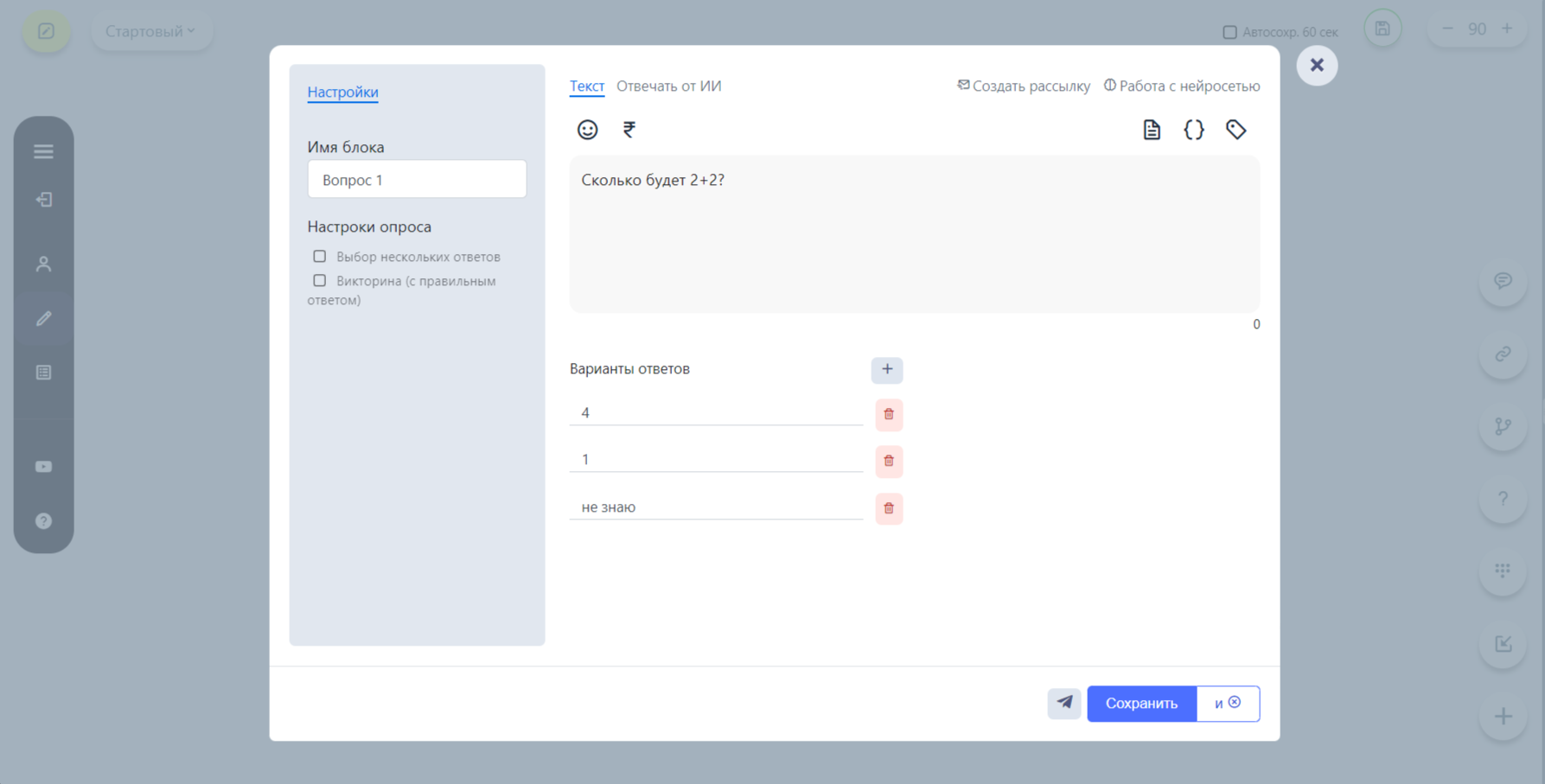Click "Работа с нейросетью" link
This screenshot has width=1545, height=784.
click(1182, 86)
